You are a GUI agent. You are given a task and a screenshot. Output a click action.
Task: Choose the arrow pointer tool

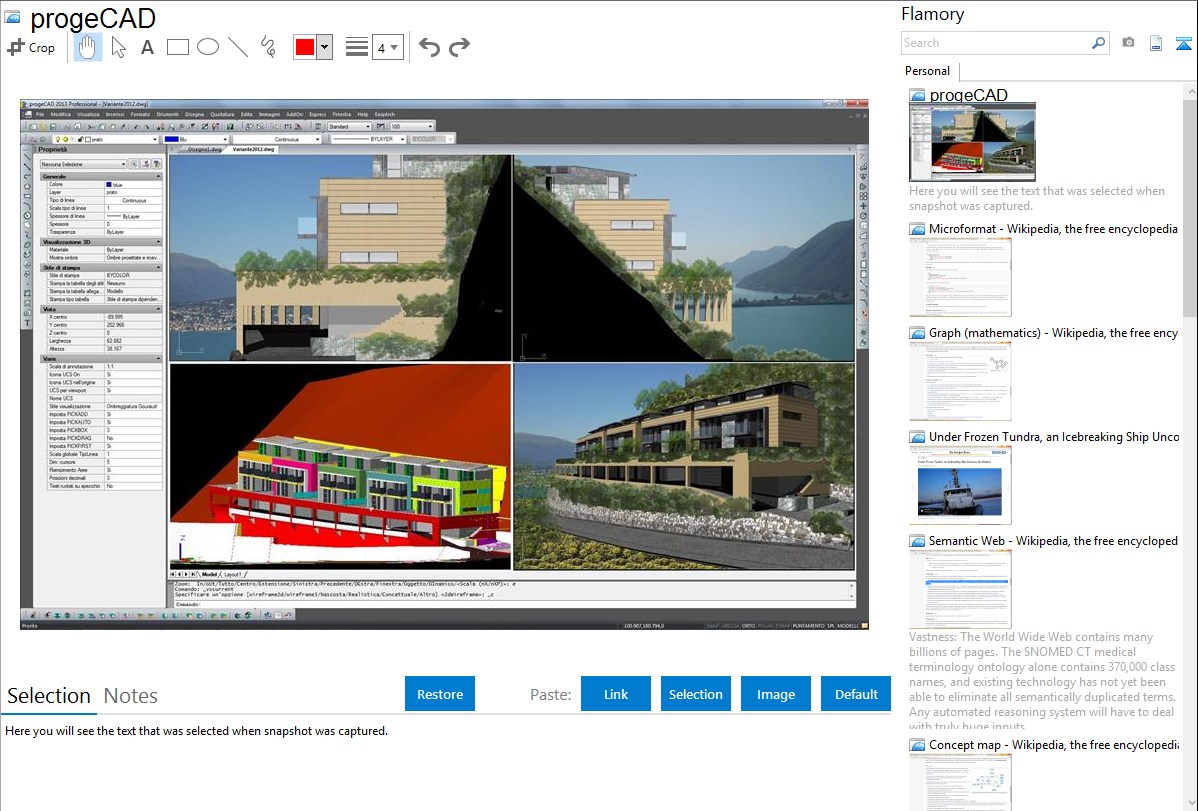click(118, 47)
